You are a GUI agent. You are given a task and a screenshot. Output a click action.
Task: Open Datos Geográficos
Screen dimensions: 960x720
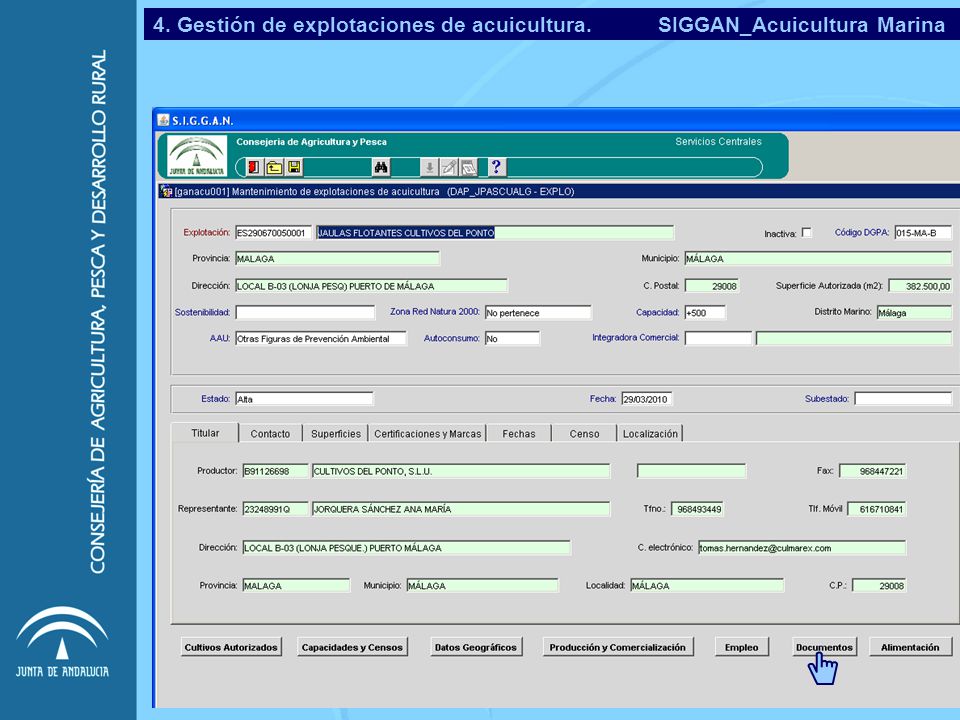pos(476,647)
